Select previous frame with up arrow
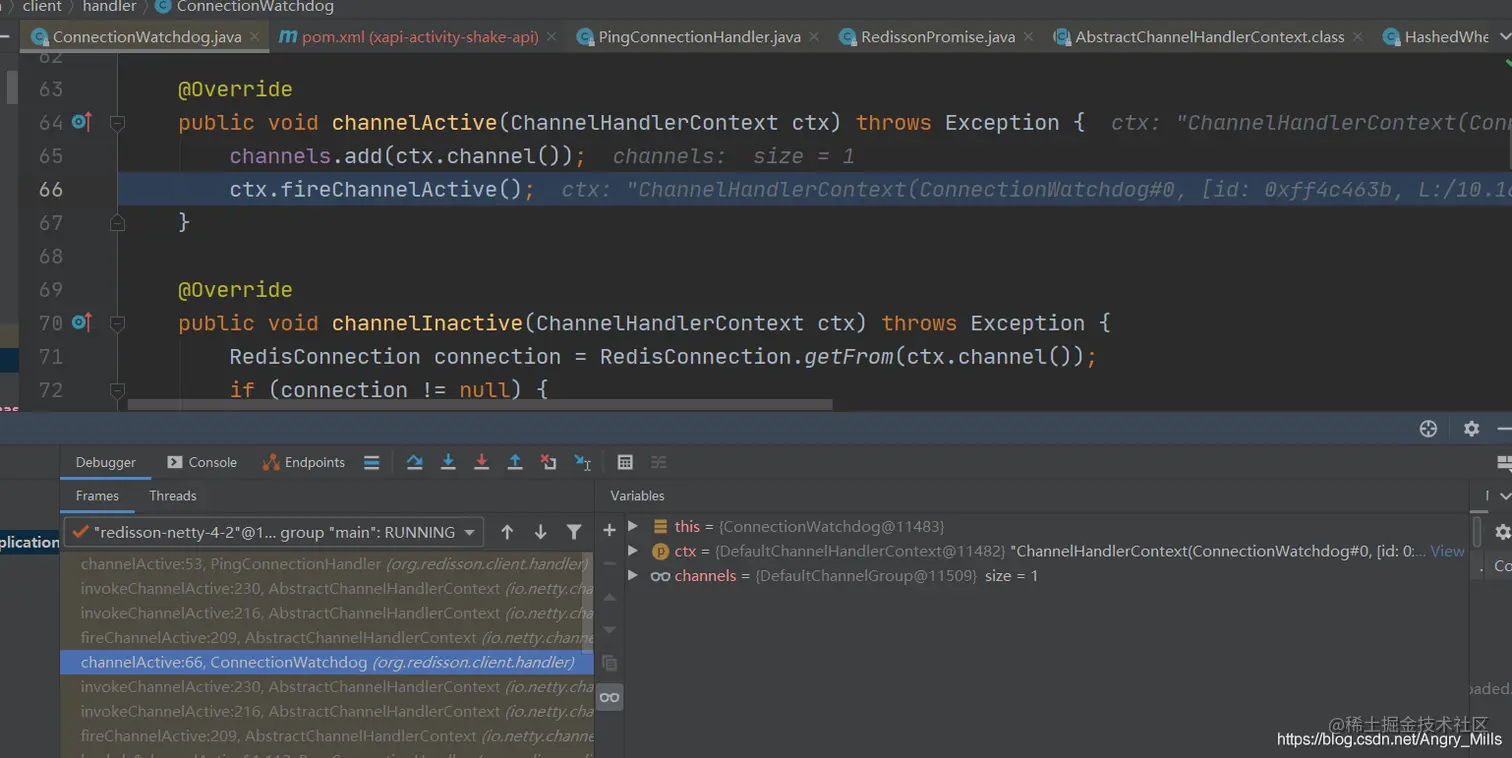The width and height of the screenshot is (1512, 758). [x=507, y=532]
